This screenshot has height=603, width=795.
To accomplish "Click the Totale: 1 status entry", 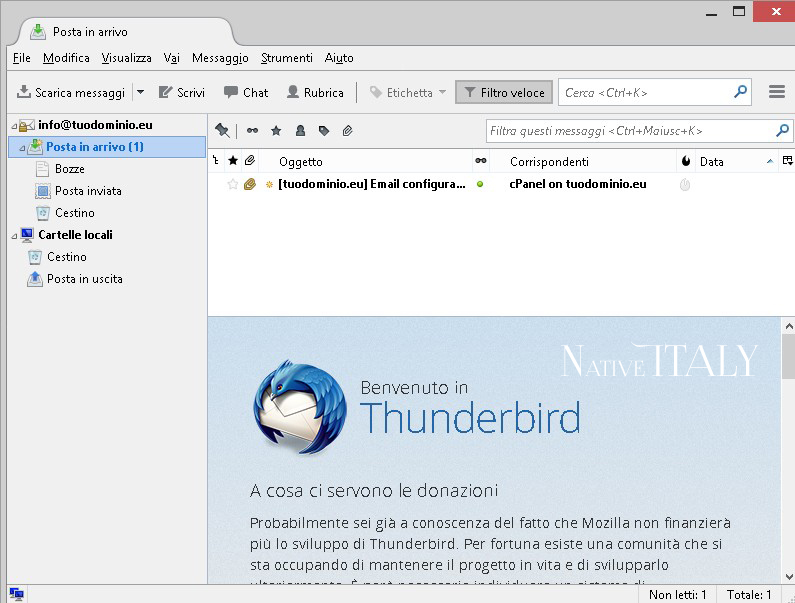I will [749, 594].
